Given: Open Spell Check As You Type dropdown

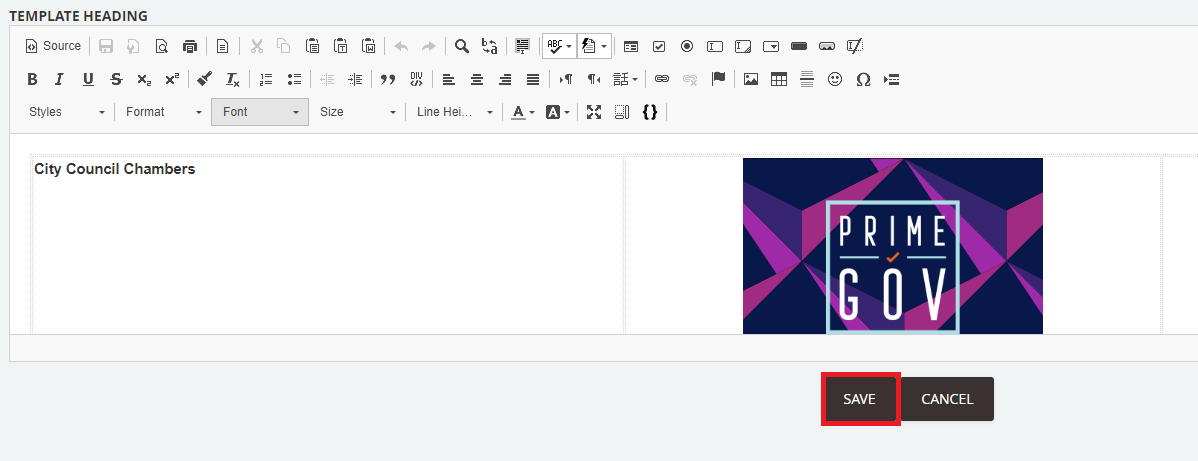Looking at the screenshot, I should click(594, 46).
